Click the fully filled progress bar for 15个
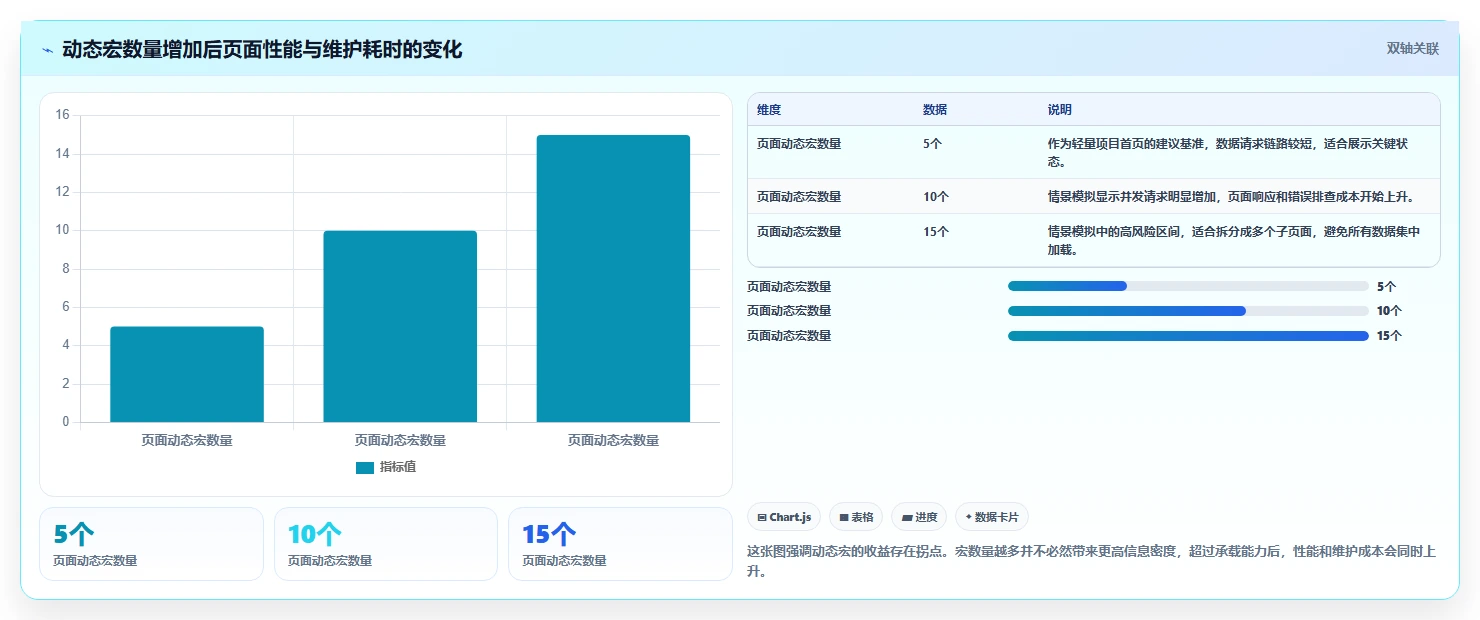 (x=1188, y=336)
